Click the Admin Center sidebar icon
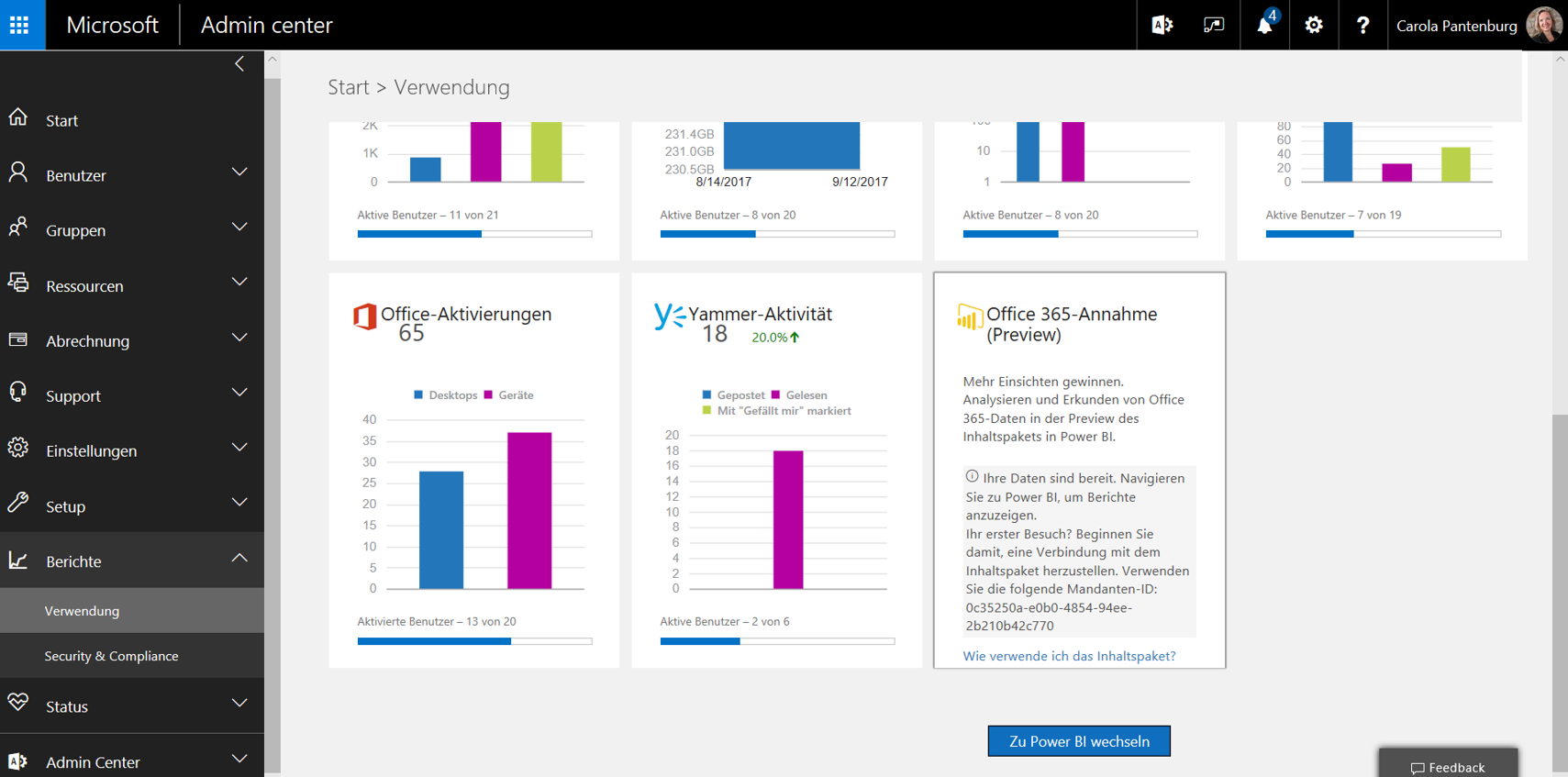The height and width of the screenshot is (777, 1568). pos(18,760)
